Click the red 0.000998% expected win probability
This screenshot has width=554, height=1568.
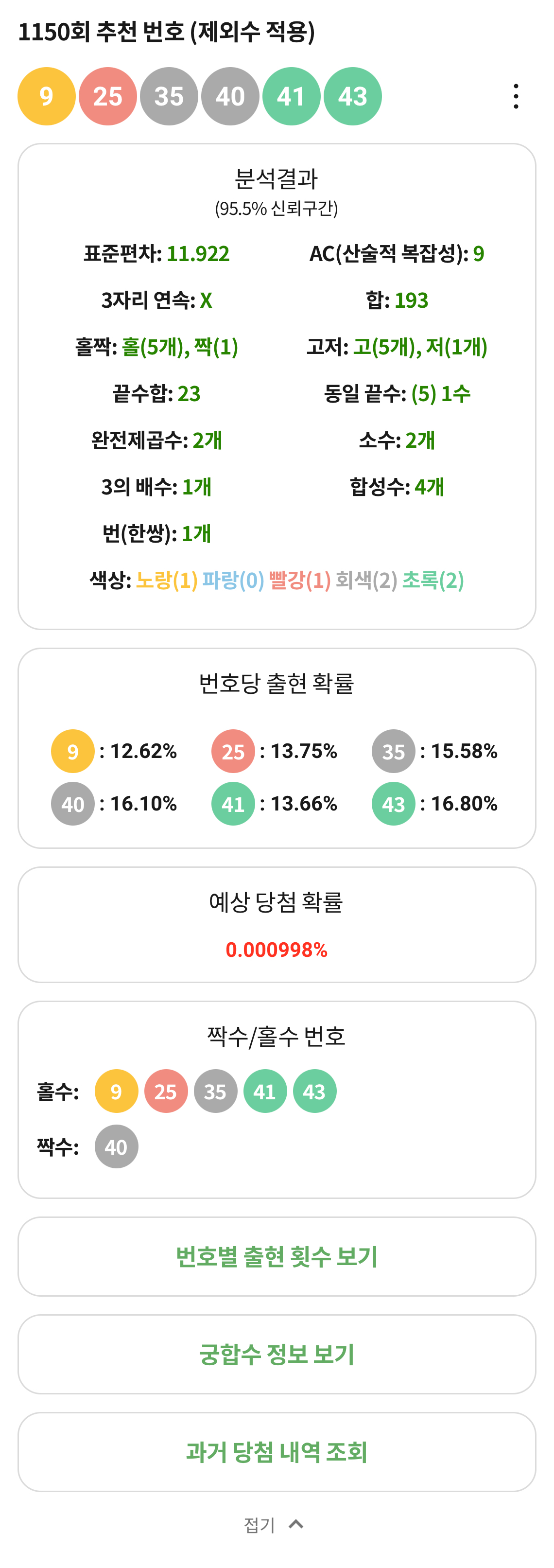click(x=277, y=950)
